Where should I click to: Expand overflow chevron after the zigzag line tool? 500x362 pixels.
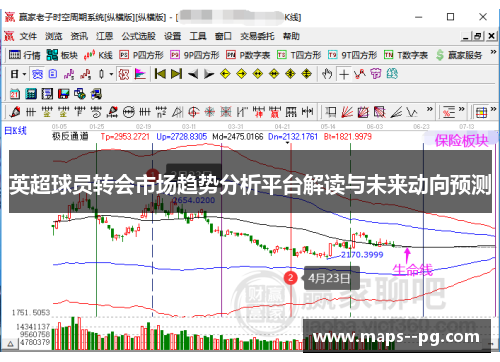coord(430,109)
